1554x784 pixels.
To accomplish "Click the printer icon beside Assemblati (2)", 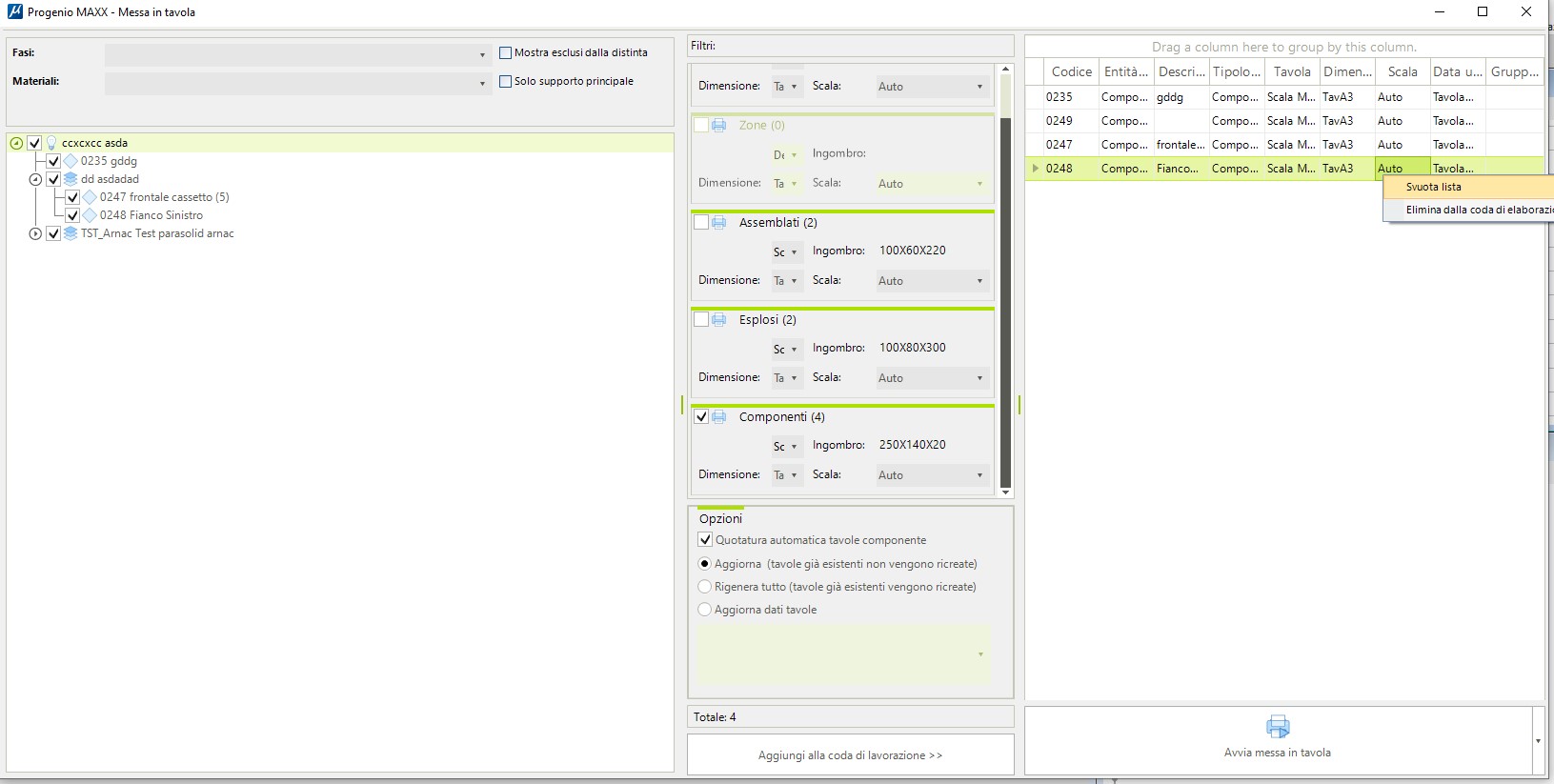I will pos(719,223).
